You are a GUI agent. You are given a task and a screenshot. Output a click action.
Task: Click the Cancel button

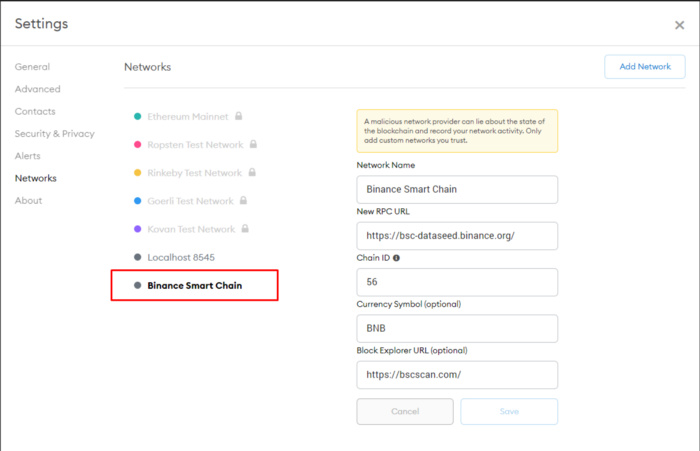(405, 411)
